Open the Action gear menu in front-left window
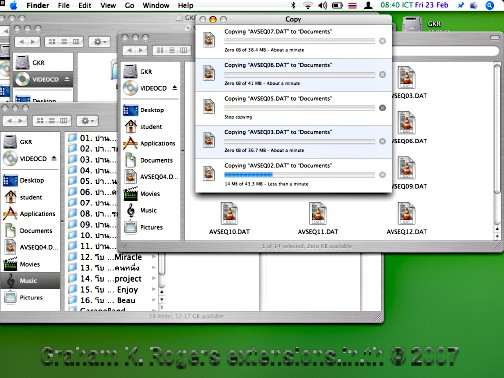The height and width of the screenshot is (378, 504). point(87,121)
